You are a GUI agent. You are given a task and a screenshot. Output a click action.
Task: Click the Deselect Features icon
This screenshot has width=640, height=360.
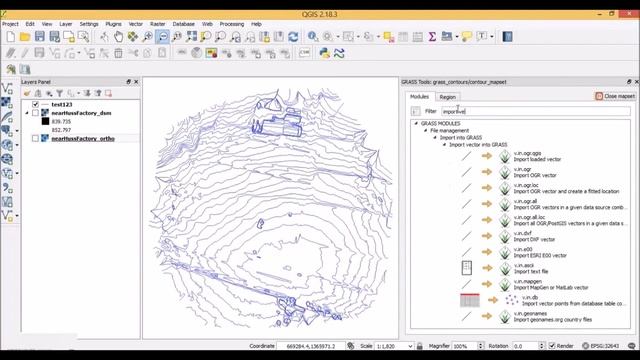point(389,37)
